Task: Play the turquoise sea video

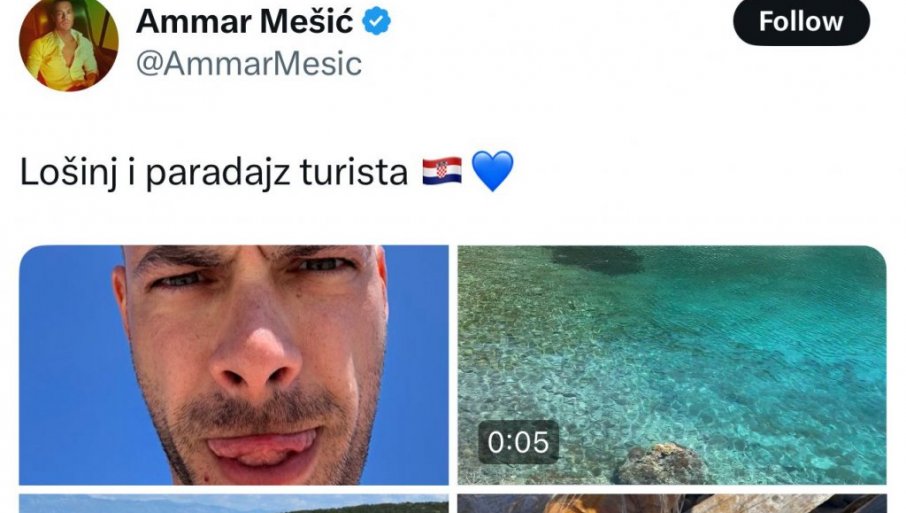Action: [x=672, y=365]
